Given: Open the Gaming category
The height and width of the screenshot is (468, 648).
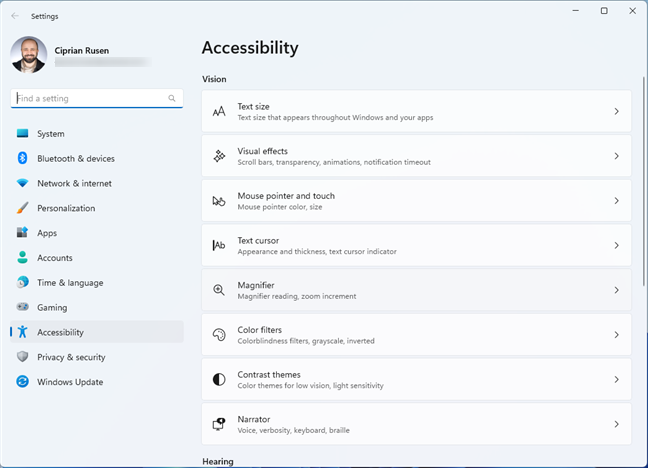Looking at the screenshot, I should [x=97, y=307].
